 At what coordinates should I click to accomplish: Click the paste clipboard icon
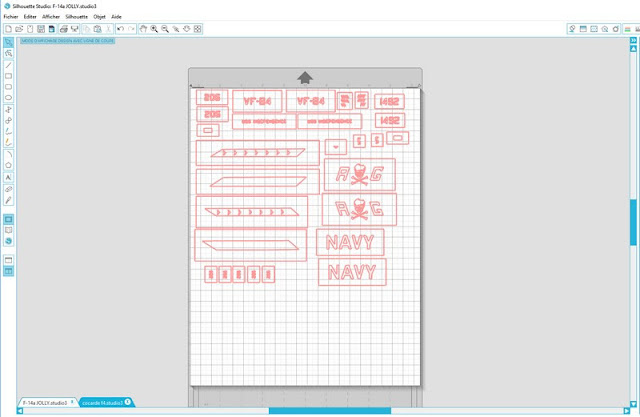click(x=98, y=29)
